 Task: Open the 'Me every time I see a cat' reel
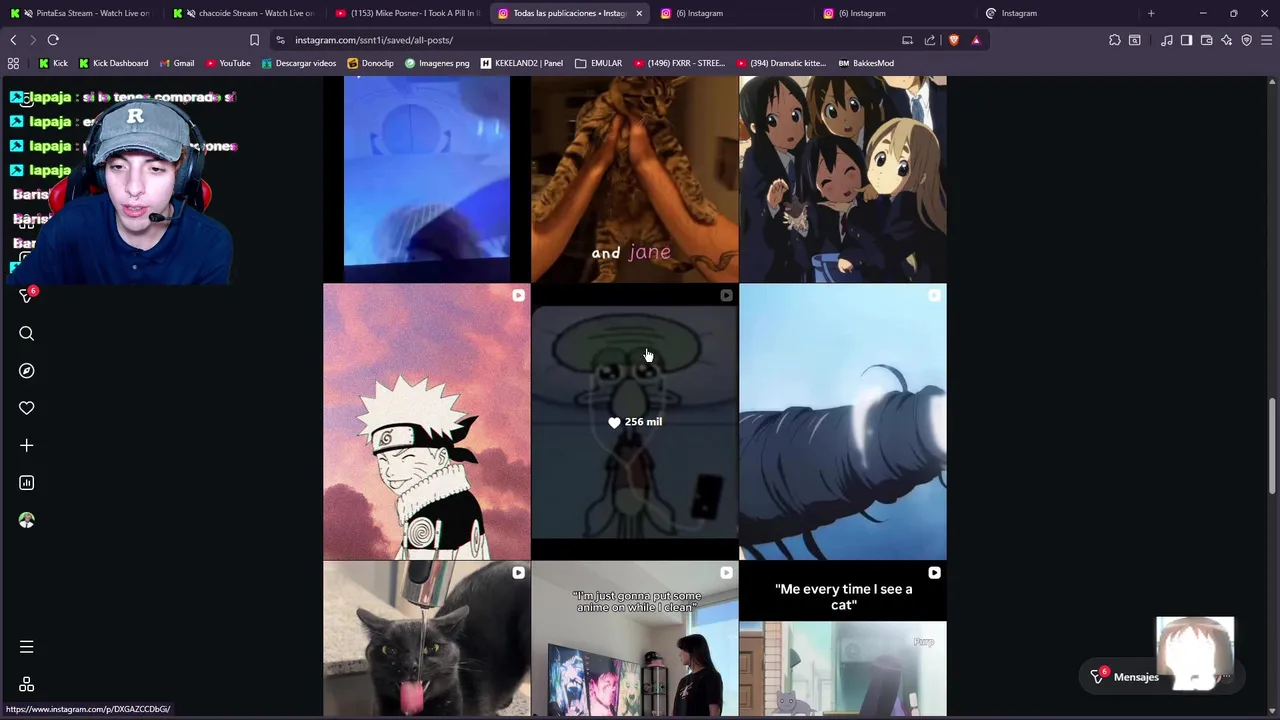click(843, 639)
